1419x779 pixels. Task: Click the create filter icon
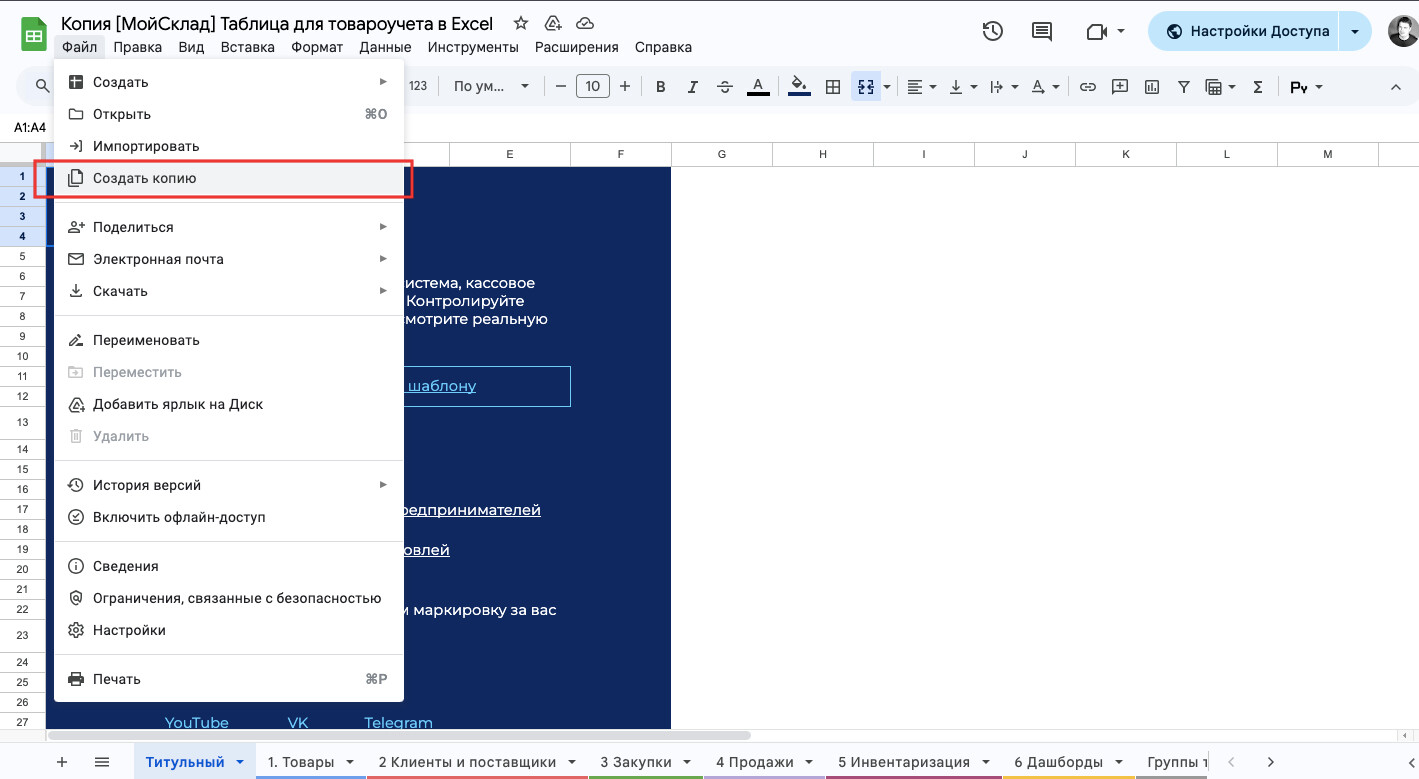[x=1184, y=87]
